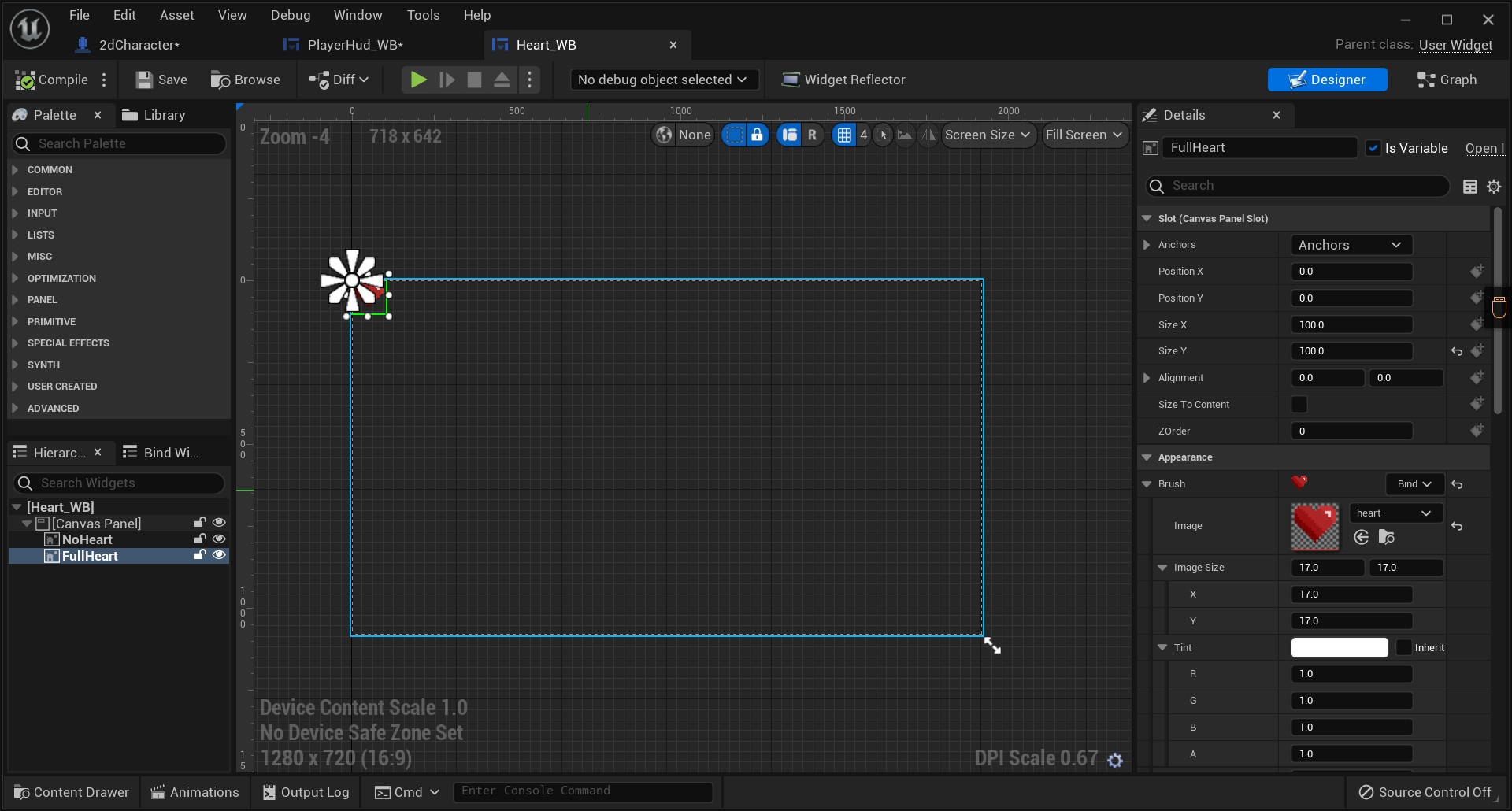Click the Compile blueprint icon
1512x811 pixels.
click(x=25, y=80)
